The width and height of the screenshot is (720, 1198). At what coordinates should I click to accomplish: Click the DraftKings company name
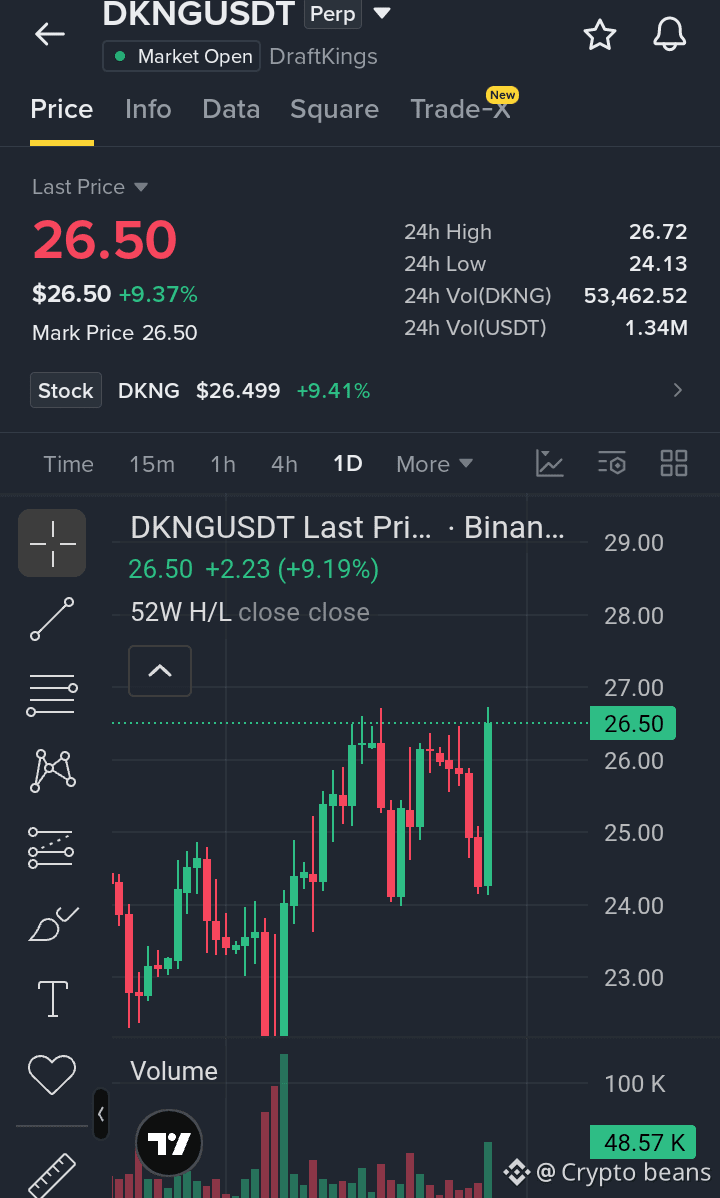[323, 57]
